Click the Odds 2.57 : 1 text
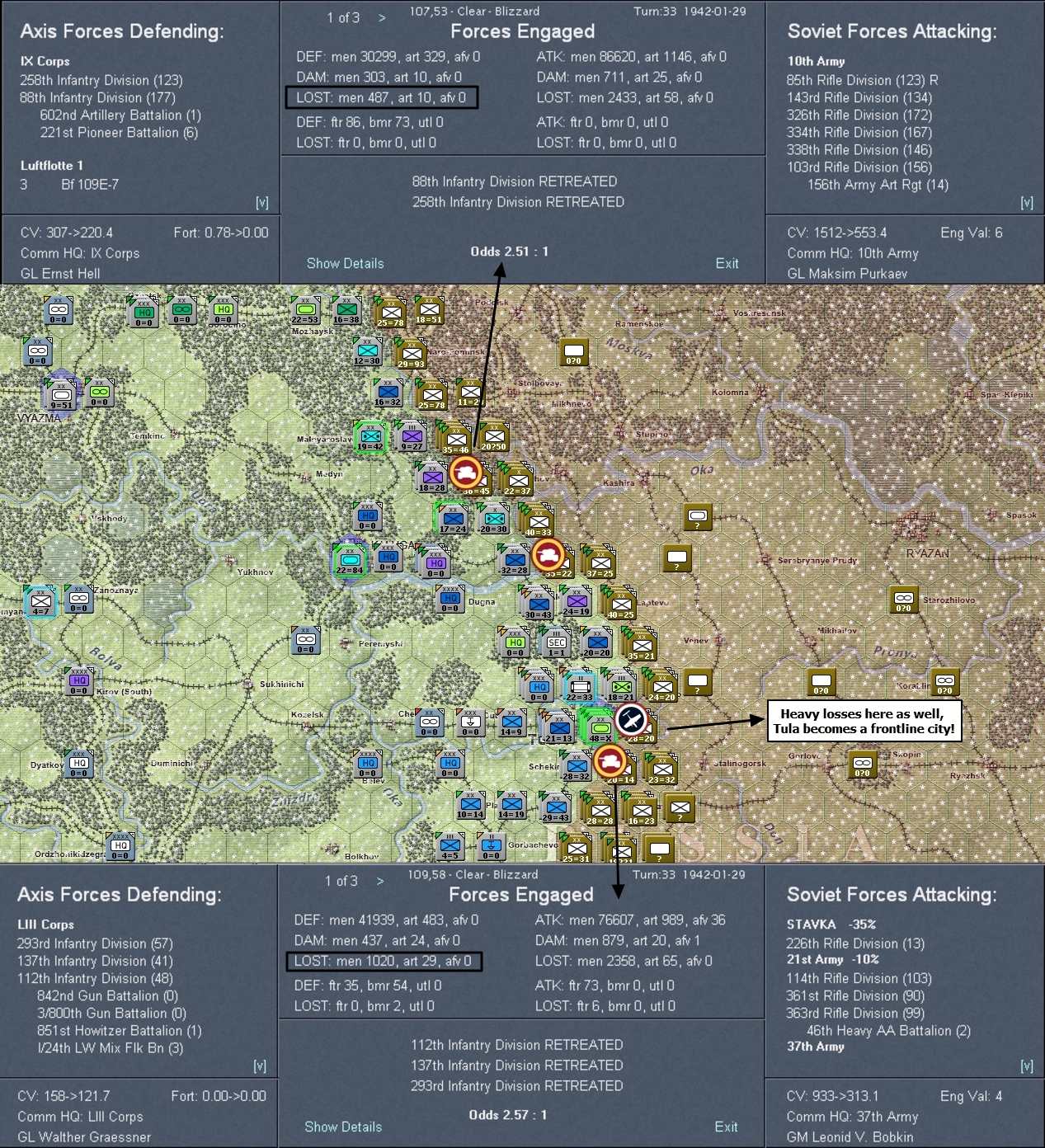This screenshot has height=1148, width=1045. point(508,1115)
